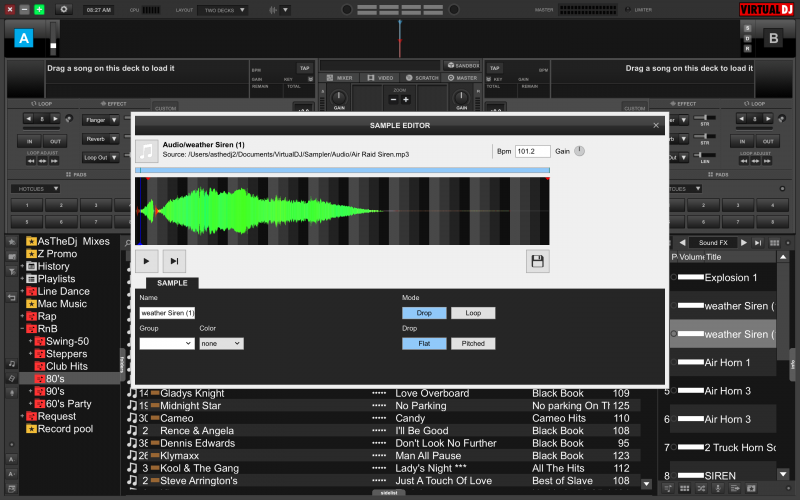Trigger left deck hotcue pad 6

(x=61, y=222)
